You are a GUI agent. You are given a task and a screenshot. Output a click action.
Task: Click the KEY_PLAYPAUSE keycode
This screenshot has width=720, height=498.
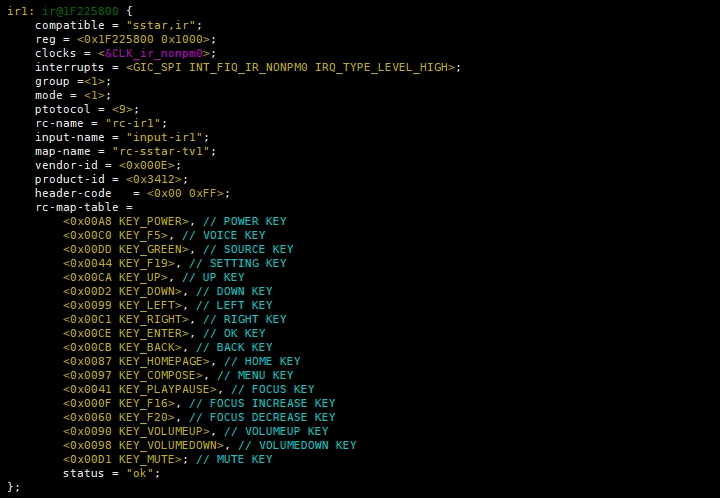tap(164, 389)
